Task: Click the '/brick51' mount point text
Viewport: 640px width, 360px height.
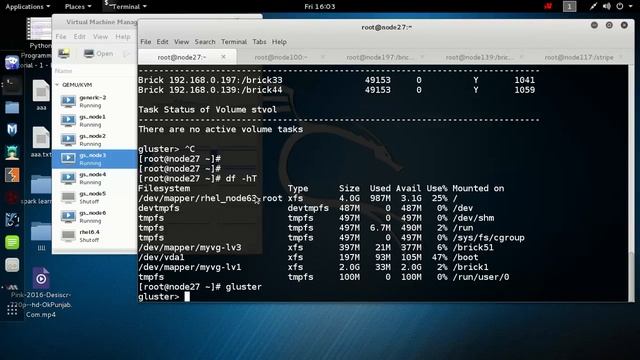Action: tap(473, 247)
